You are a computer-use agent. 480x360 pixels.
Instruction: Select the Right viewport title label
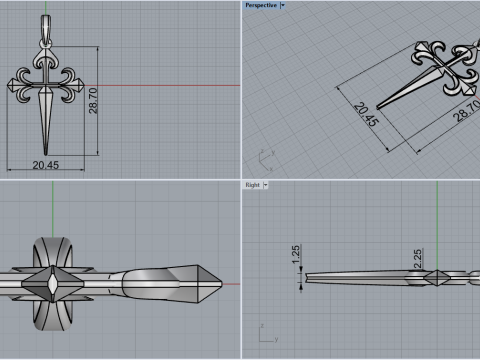(x=252, y=185)
